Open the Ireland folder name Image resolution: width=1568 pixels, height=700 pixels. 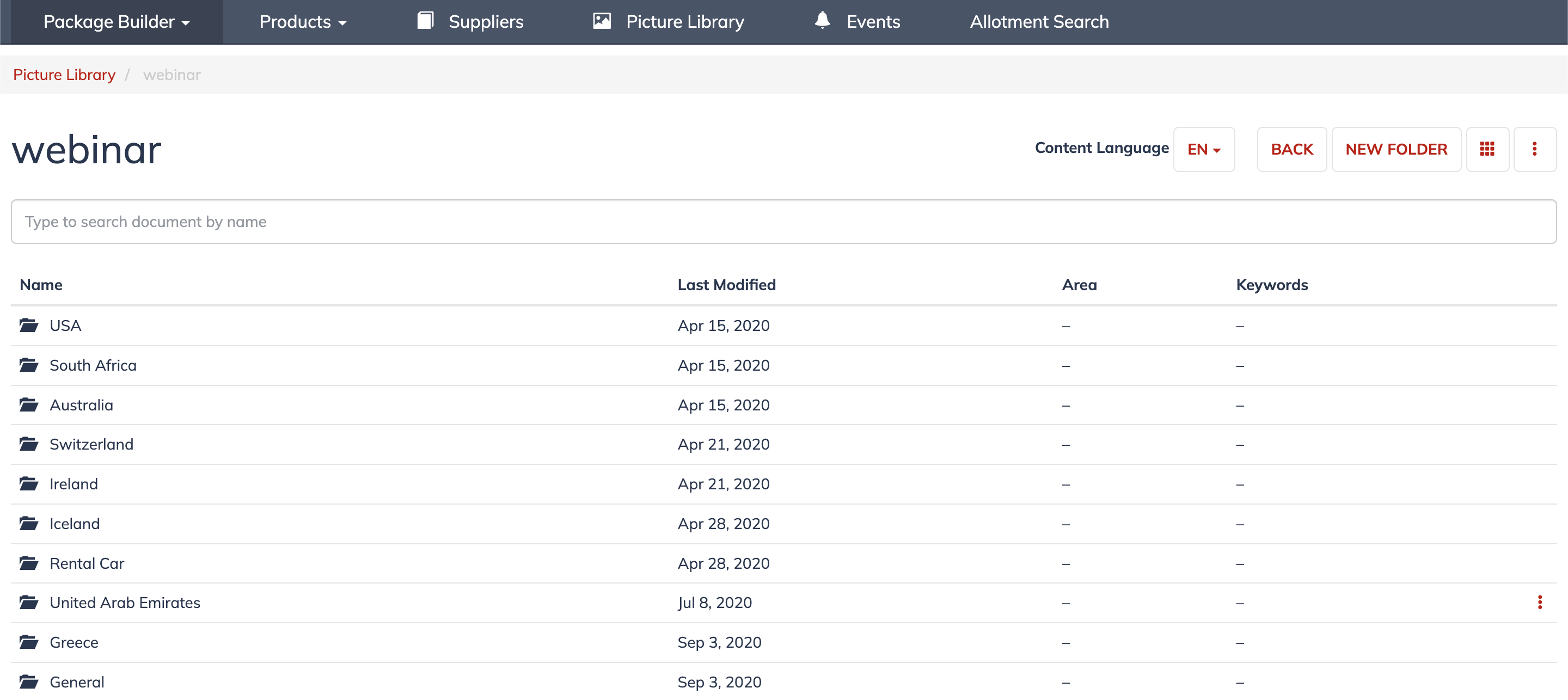coord(73,484)
